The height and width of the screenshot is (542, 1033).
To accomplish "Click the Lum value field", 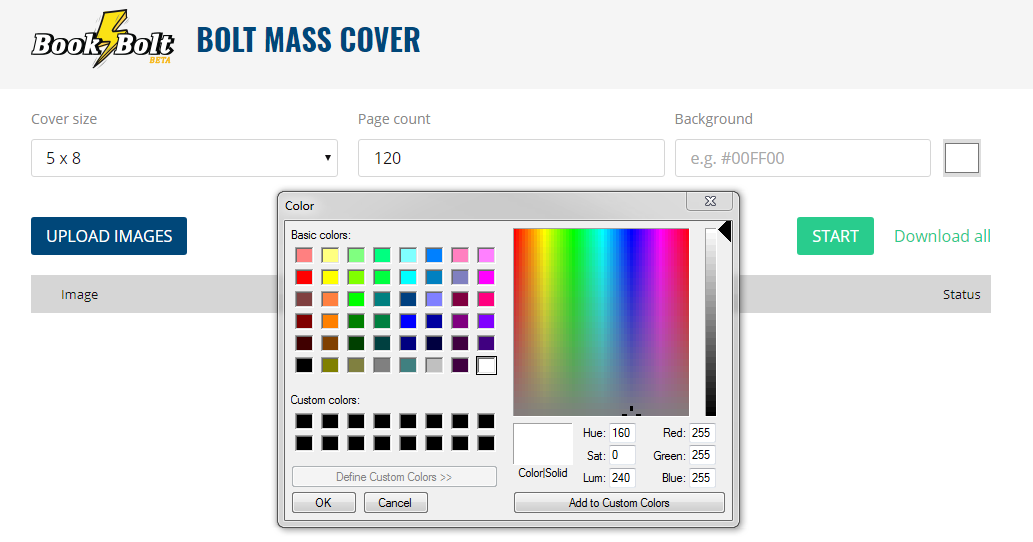I will [x=622, y=477].
